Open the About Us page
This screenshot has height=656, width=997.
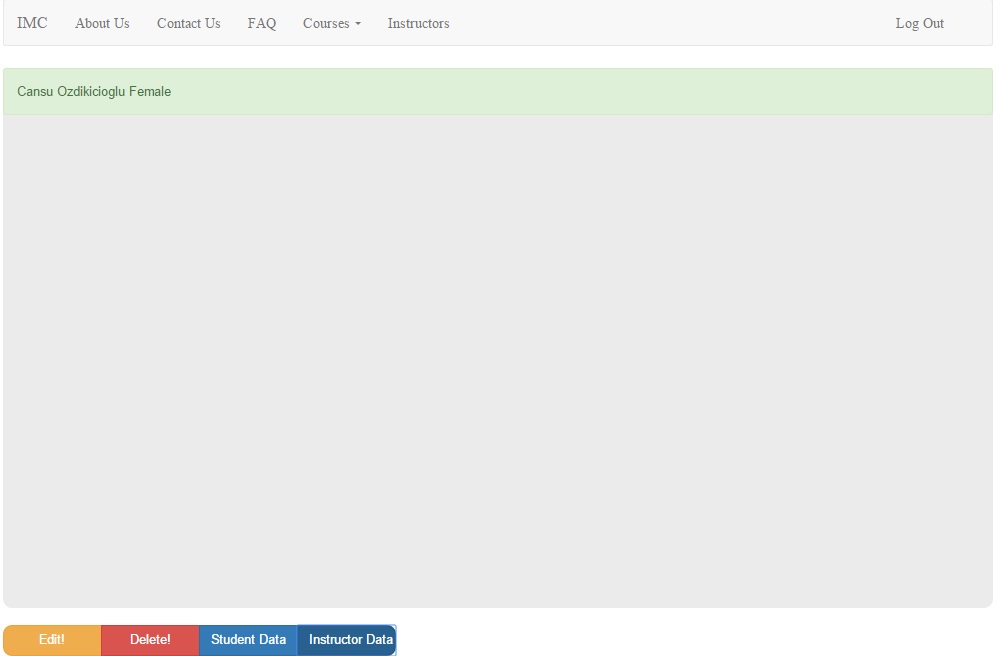tap(102, 23)
